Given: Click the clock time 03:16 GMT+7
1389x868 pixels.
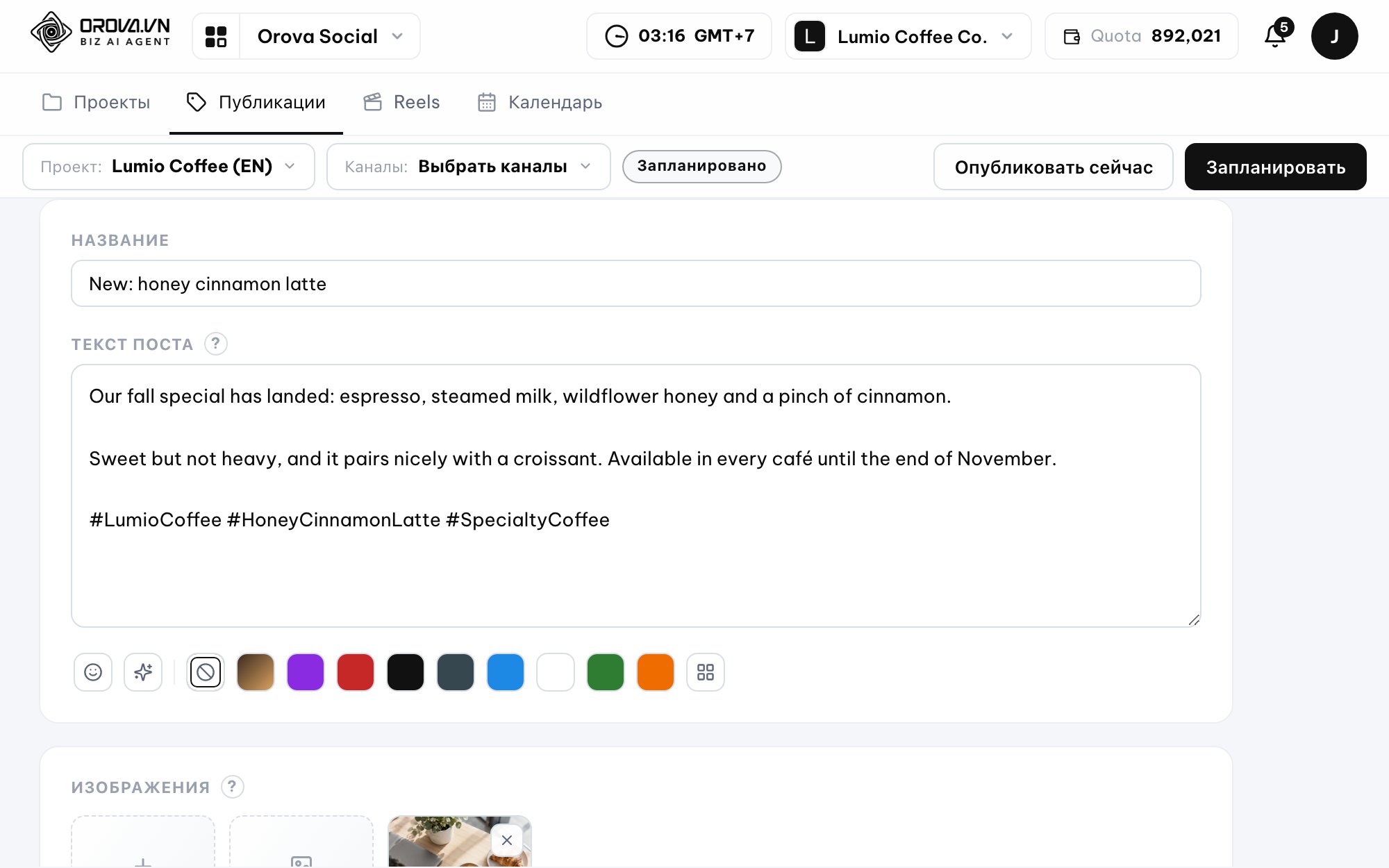Looking at the screenshot, I should 679,36.
